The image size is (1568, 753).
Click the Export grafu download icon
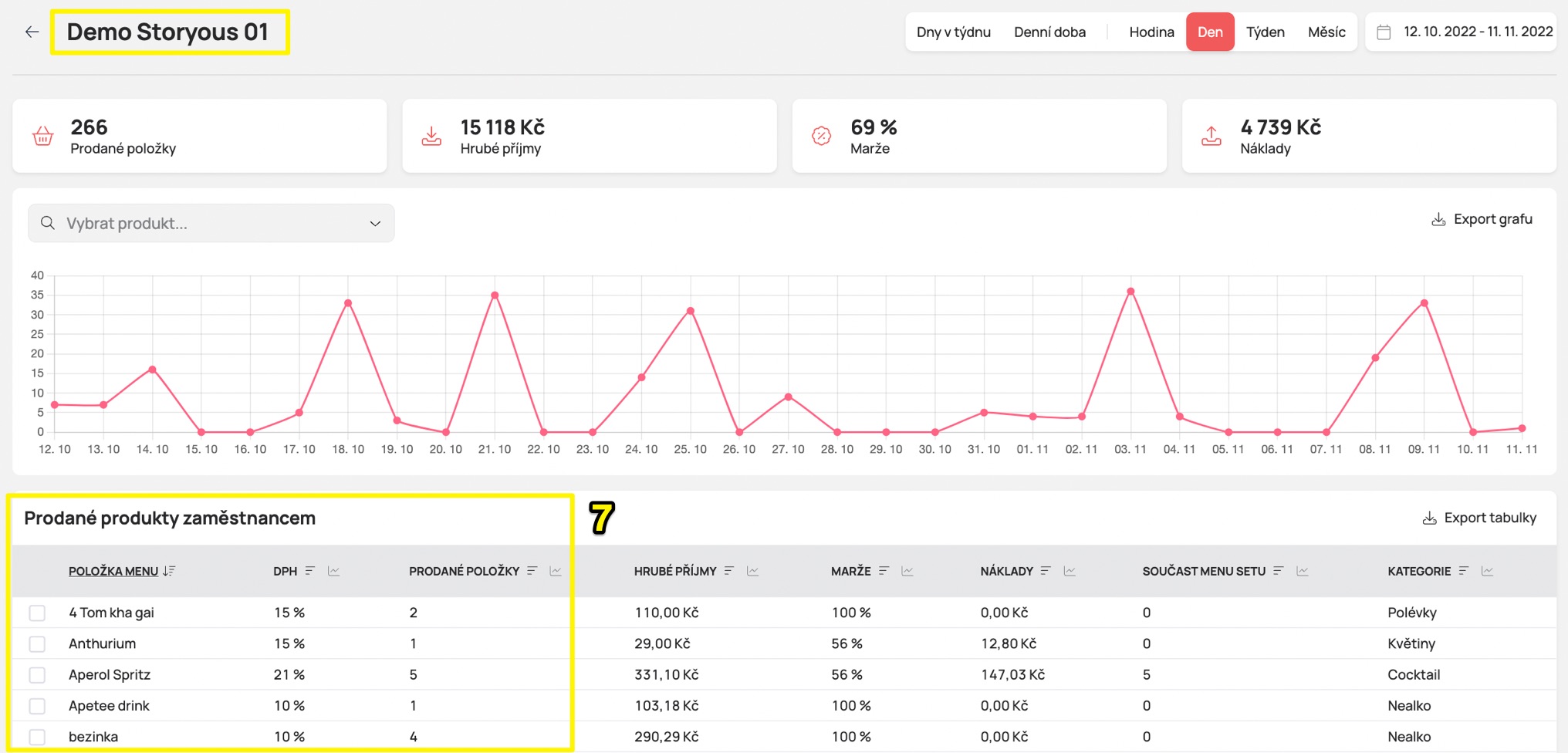click(x=1438, y=220)
